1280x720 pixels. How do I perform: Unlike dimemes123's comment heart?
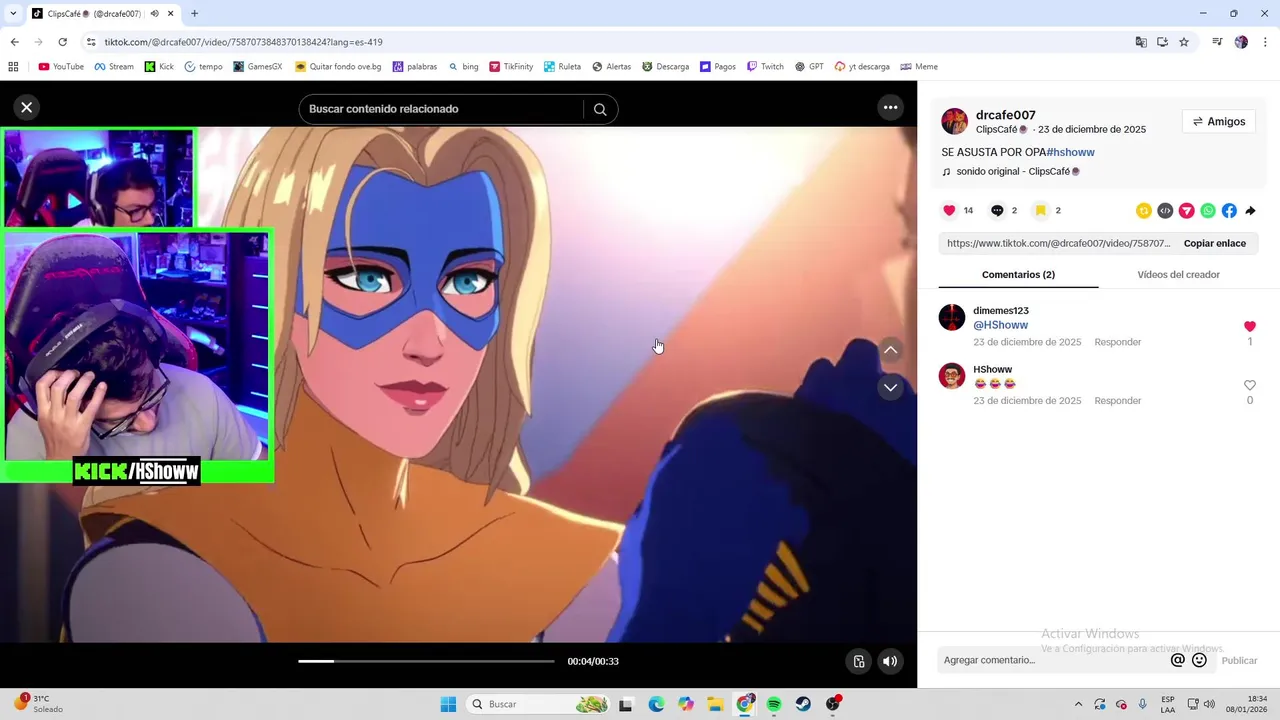pos(1249,326)
